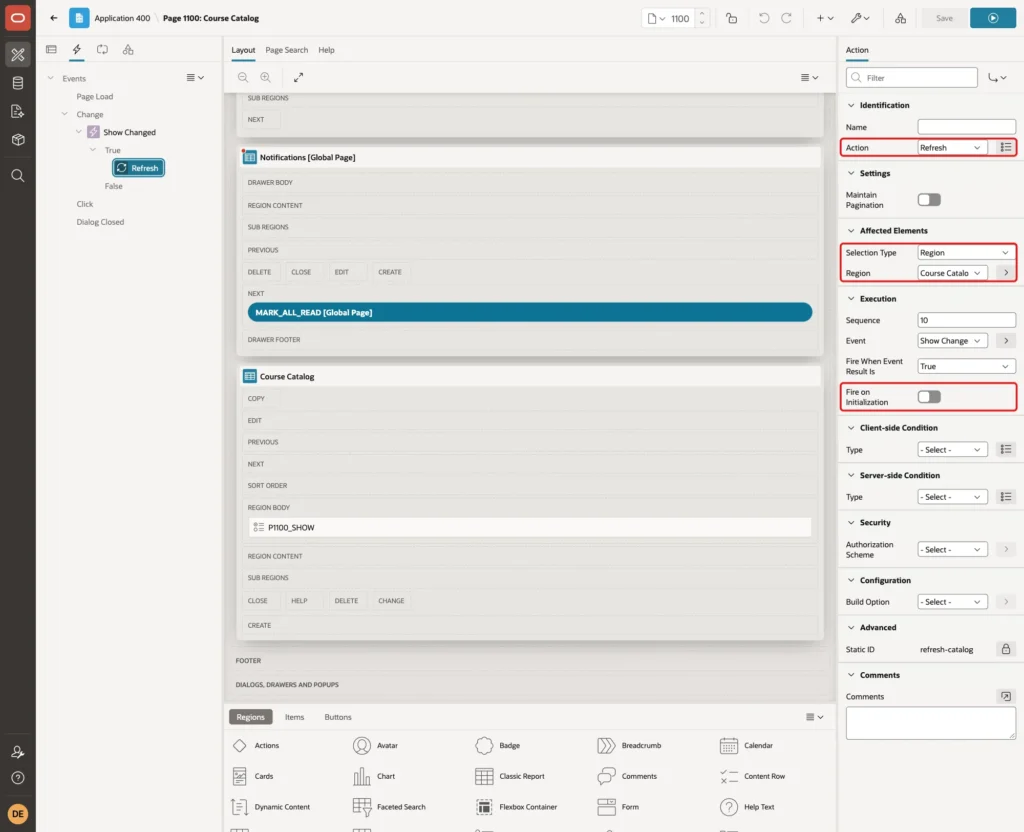Zoom out the layout view
This screenshot has height=832, width=1024.
pyautogui.click(x=243, y=77)
